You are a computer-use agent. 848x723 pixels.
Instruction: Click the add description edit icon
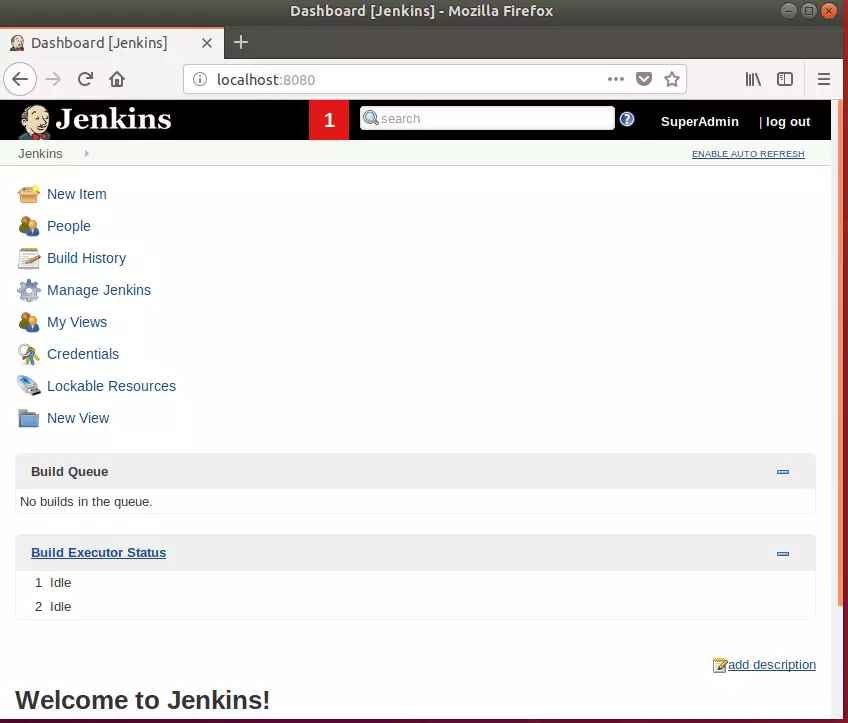click(x=720, y=665)
